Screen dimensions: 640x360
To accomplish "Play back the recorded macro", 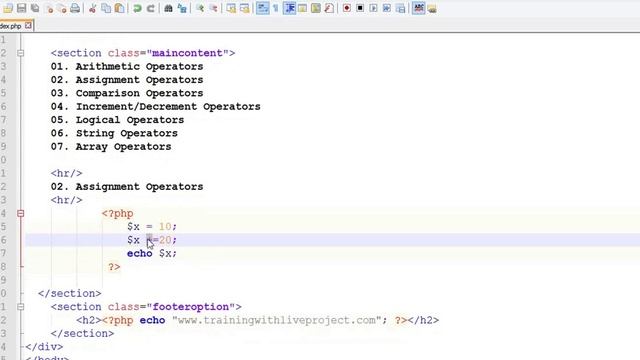I will pyautogui.click(x=373, y=8).
